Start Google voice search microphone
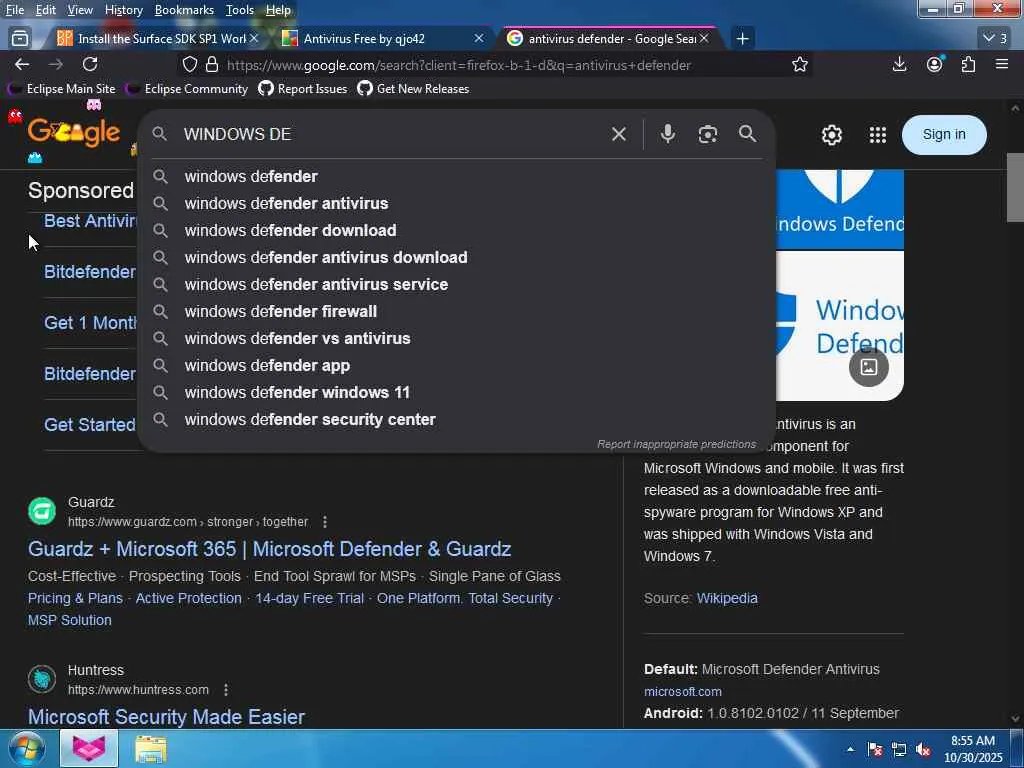1024x768 pixels. pyautogui.click(x=667, y=134)
